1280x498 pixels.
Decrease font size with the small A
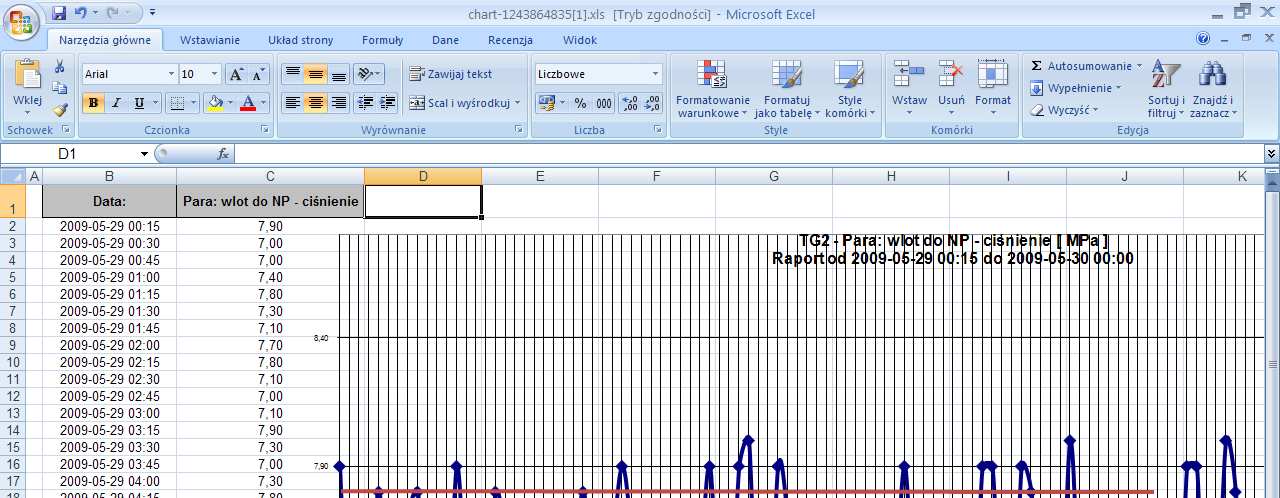click(258, 74)
